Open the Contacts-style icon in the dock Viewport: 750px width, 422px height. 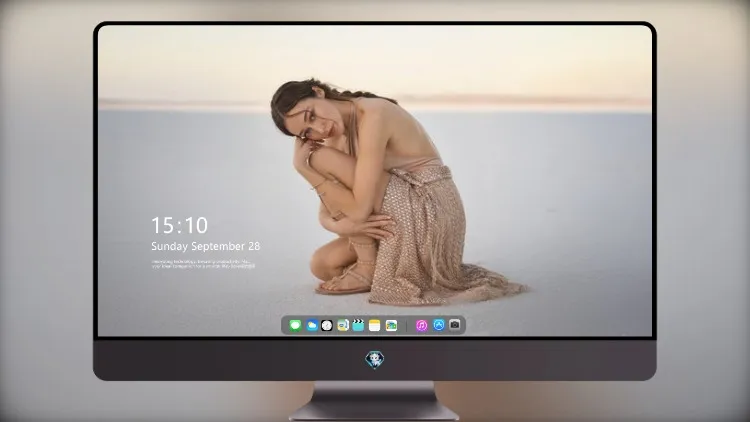[342, 326]
